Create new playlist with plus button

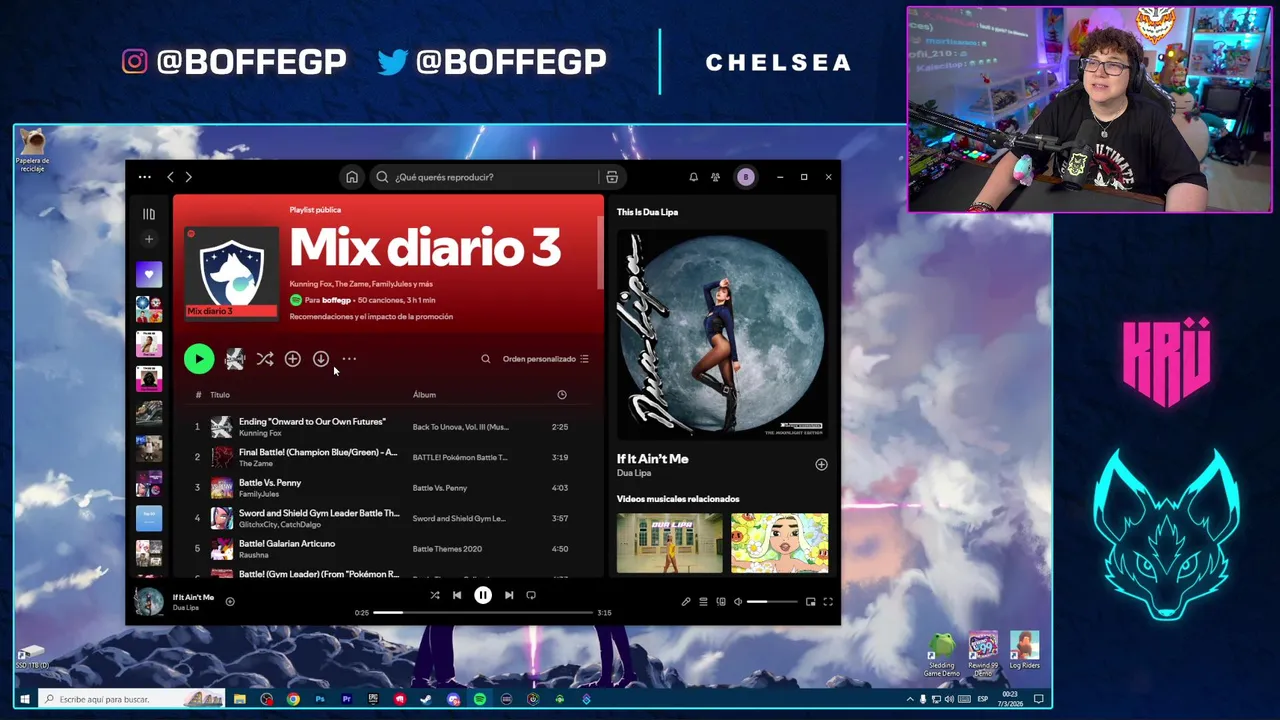point(149,239)
